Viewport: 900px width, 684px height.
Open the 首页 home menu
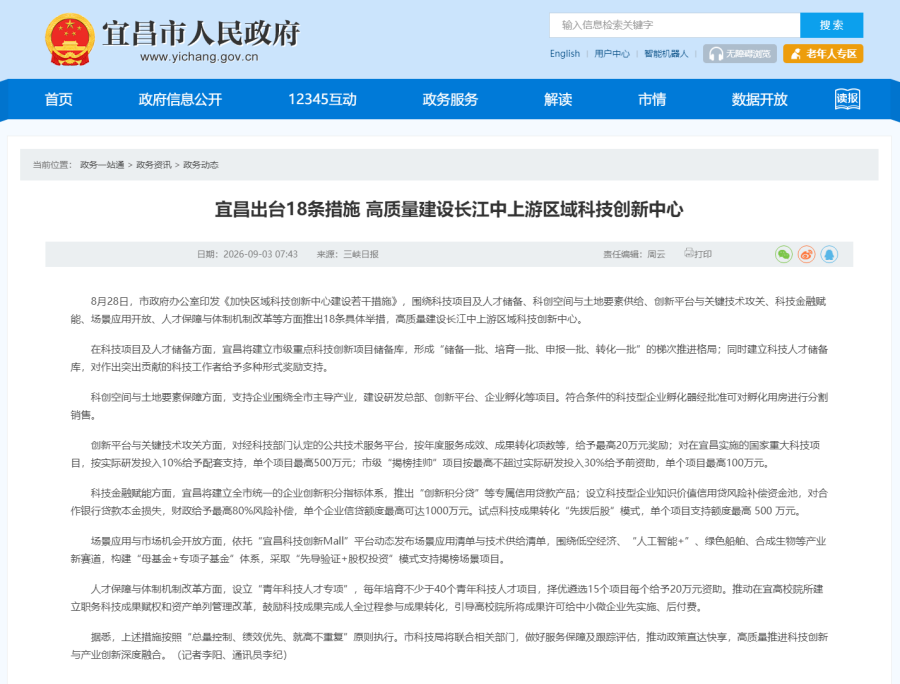click(x=59, y=99)
